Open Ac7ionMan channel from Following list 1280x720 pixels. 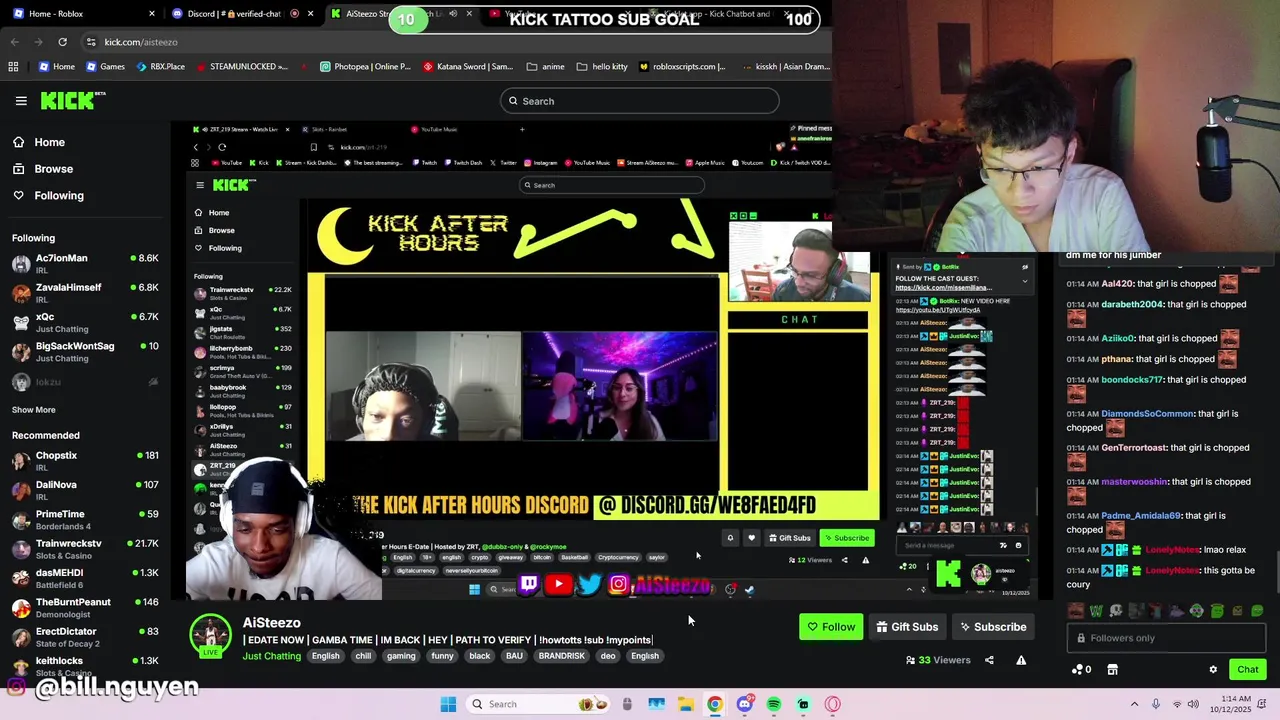pos(85,264)
